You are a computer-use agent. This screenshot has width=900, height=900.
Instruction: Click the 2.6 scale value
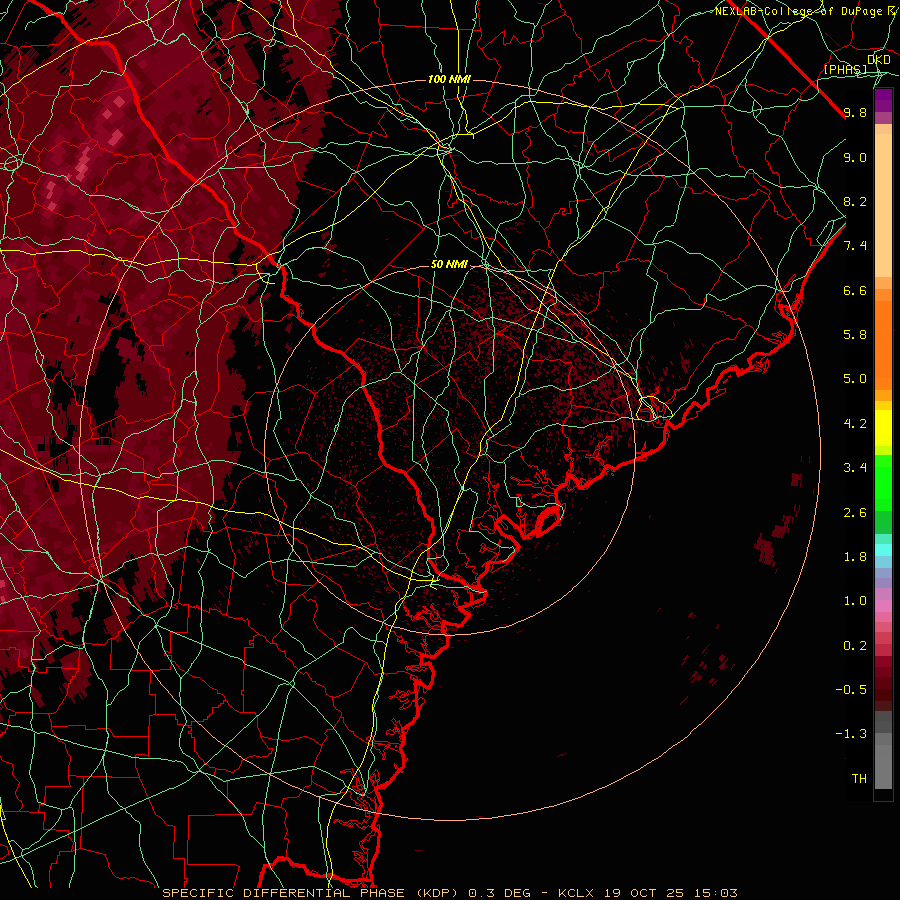click(855, 512)
